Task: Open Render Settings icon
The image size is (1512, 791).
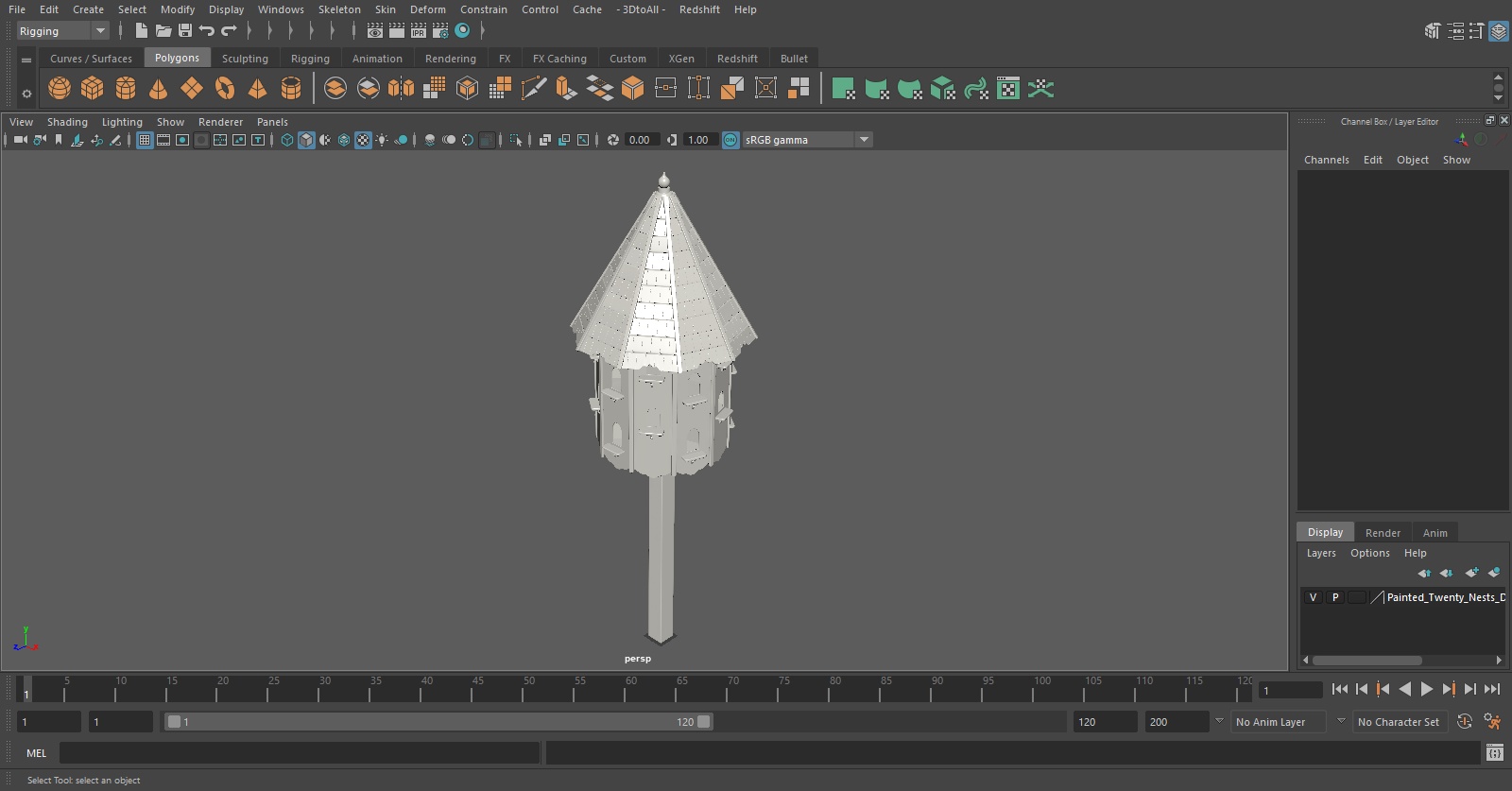Action: (x=440, y=31)
